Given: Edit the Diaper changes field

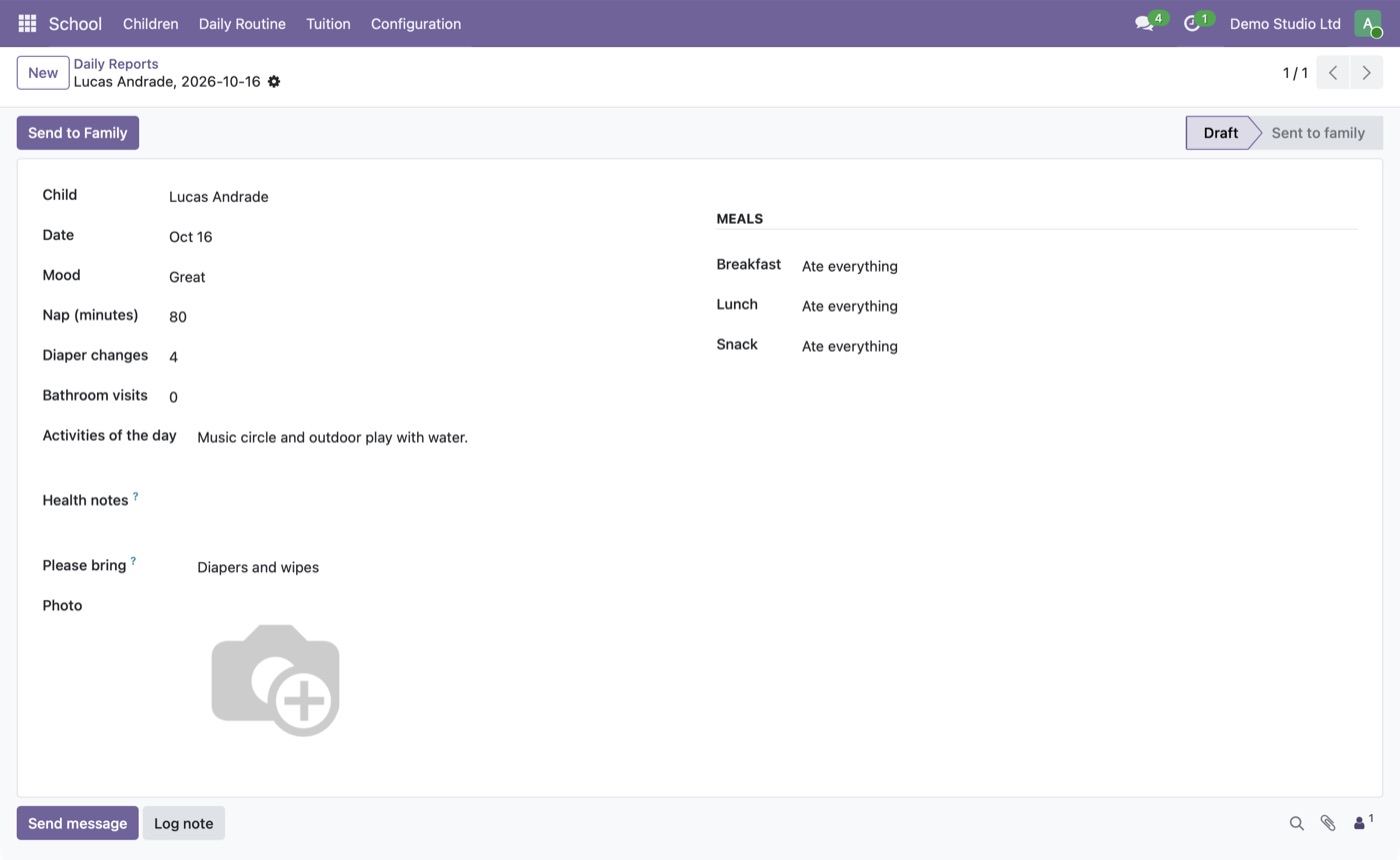Looking at the screenshot, I should tap(426, 357).
